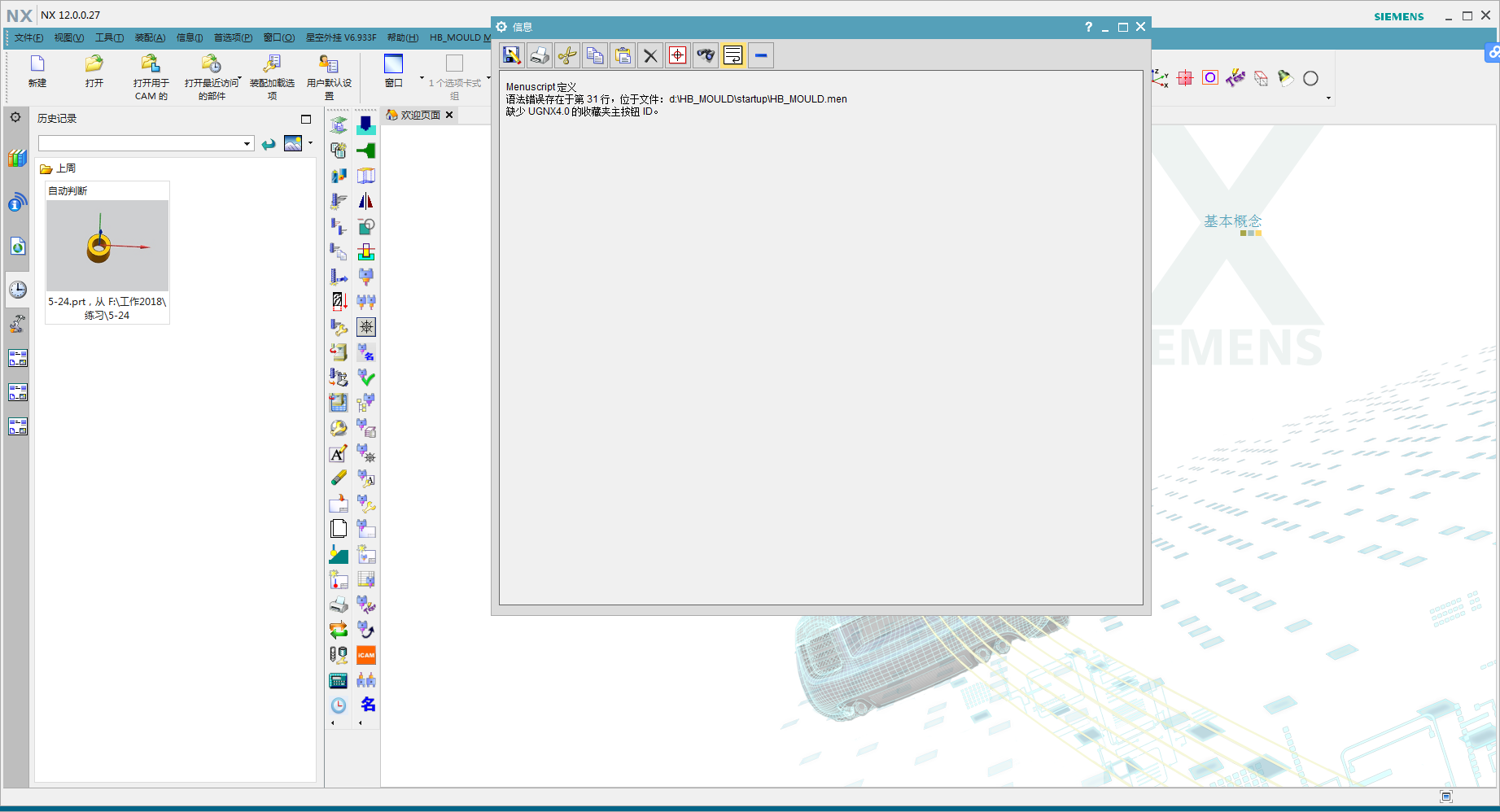Click the 新建 (New) file icon
The height and width of the screenshot is (812, 1500).
37,63
